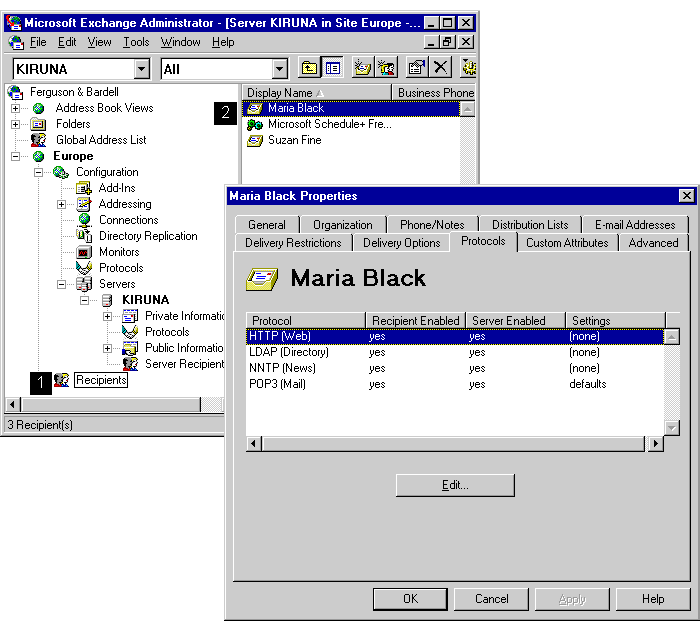Click the Public Information Store icon
Viewport: 700px width, 628px height.
pyautogui.click(x=130, y=348)
